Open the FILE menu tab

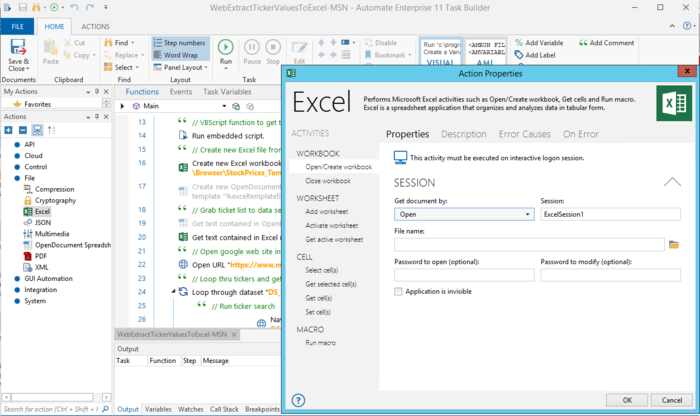tap(17, 26)
